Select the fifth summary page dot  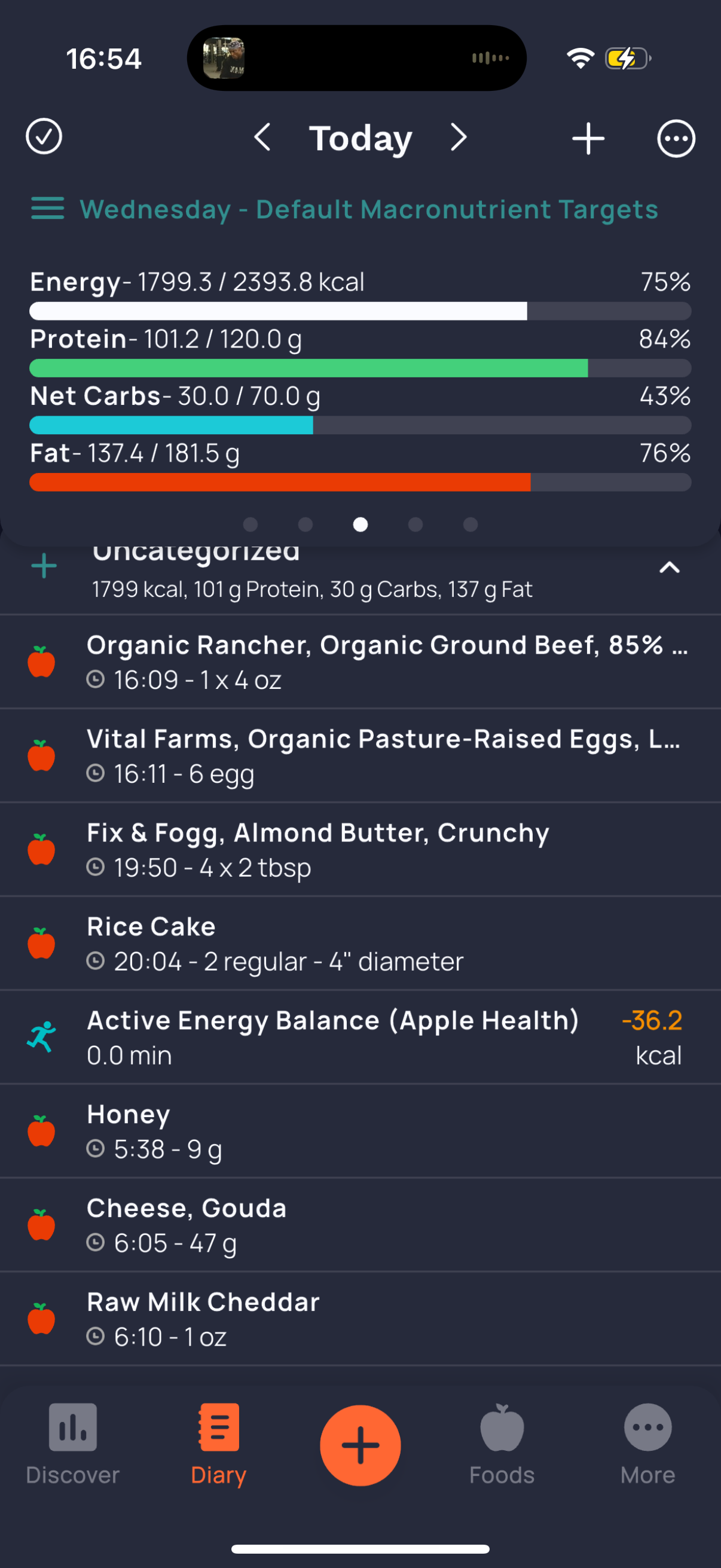coord(471,524)
